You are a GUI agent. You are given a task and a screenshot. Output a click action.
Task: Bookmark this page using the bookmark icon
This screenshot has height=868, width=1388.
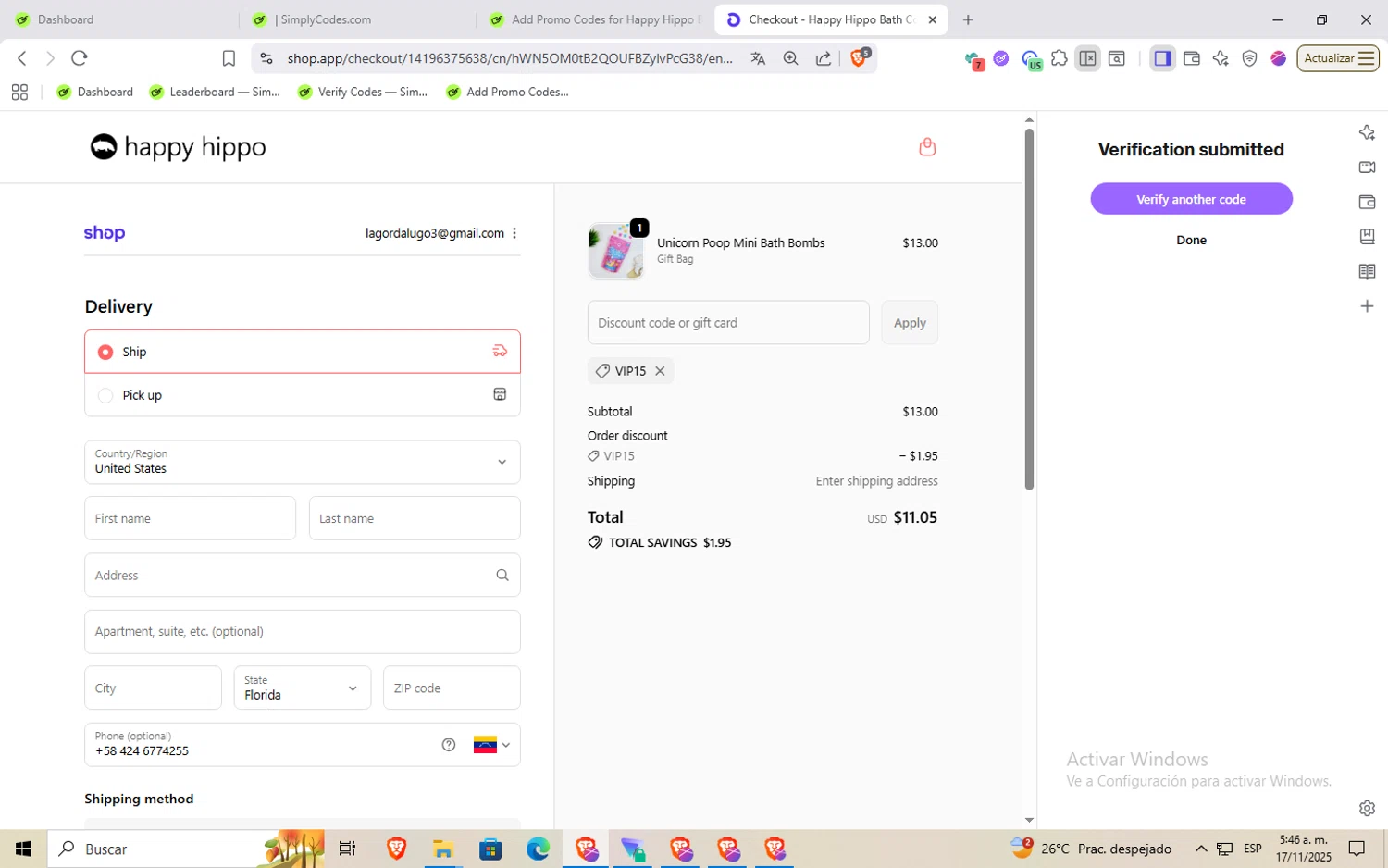[x=229, y=58]
